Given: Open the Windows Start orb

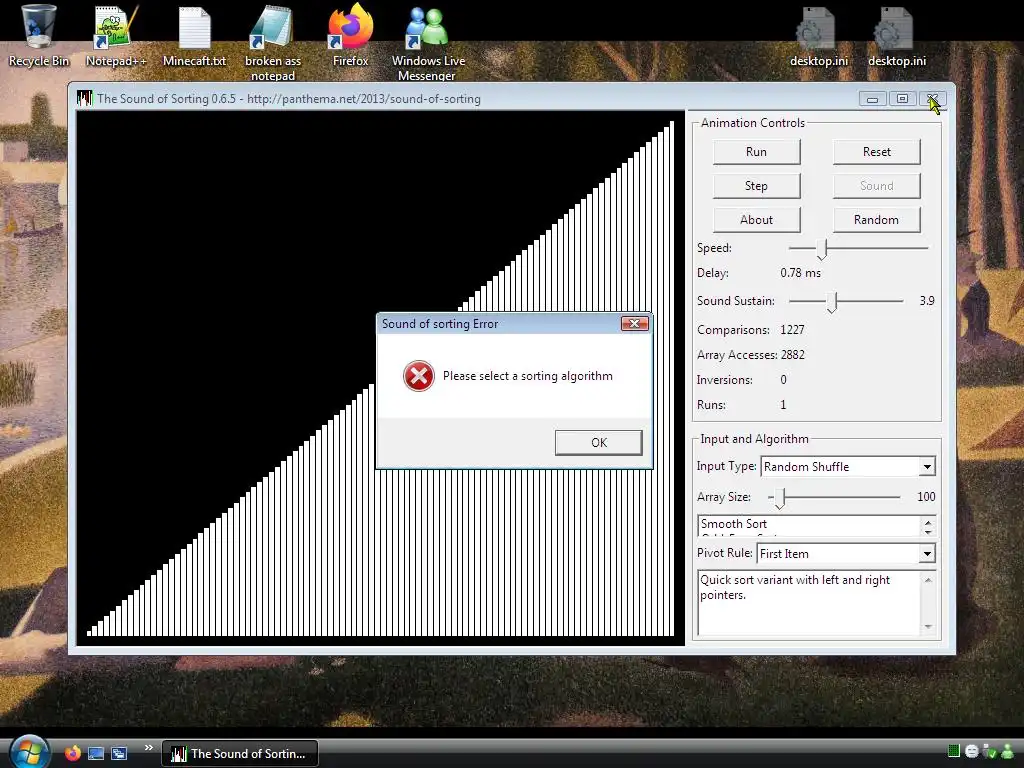Looking at the screenshot, I should (29, 752).
